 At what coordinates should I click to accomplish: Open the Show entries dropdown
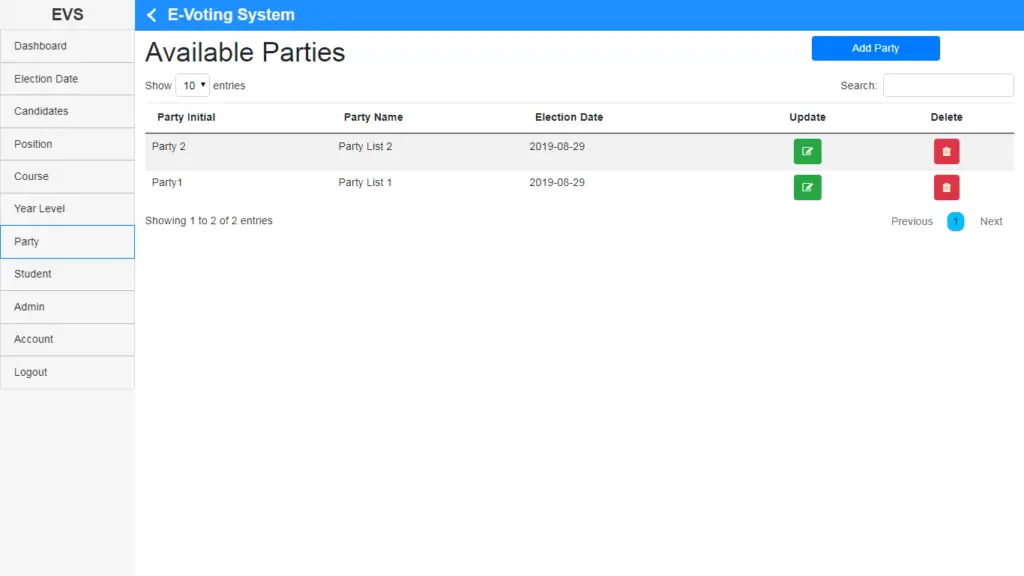(192, 85)
